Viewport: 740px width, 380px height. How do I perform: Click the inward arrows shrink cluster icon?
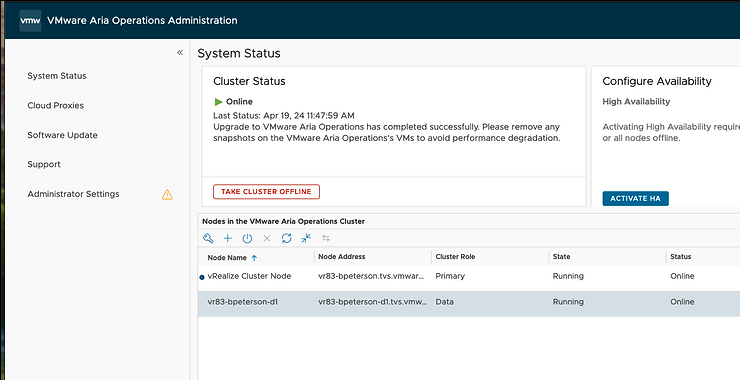[306, 238]
